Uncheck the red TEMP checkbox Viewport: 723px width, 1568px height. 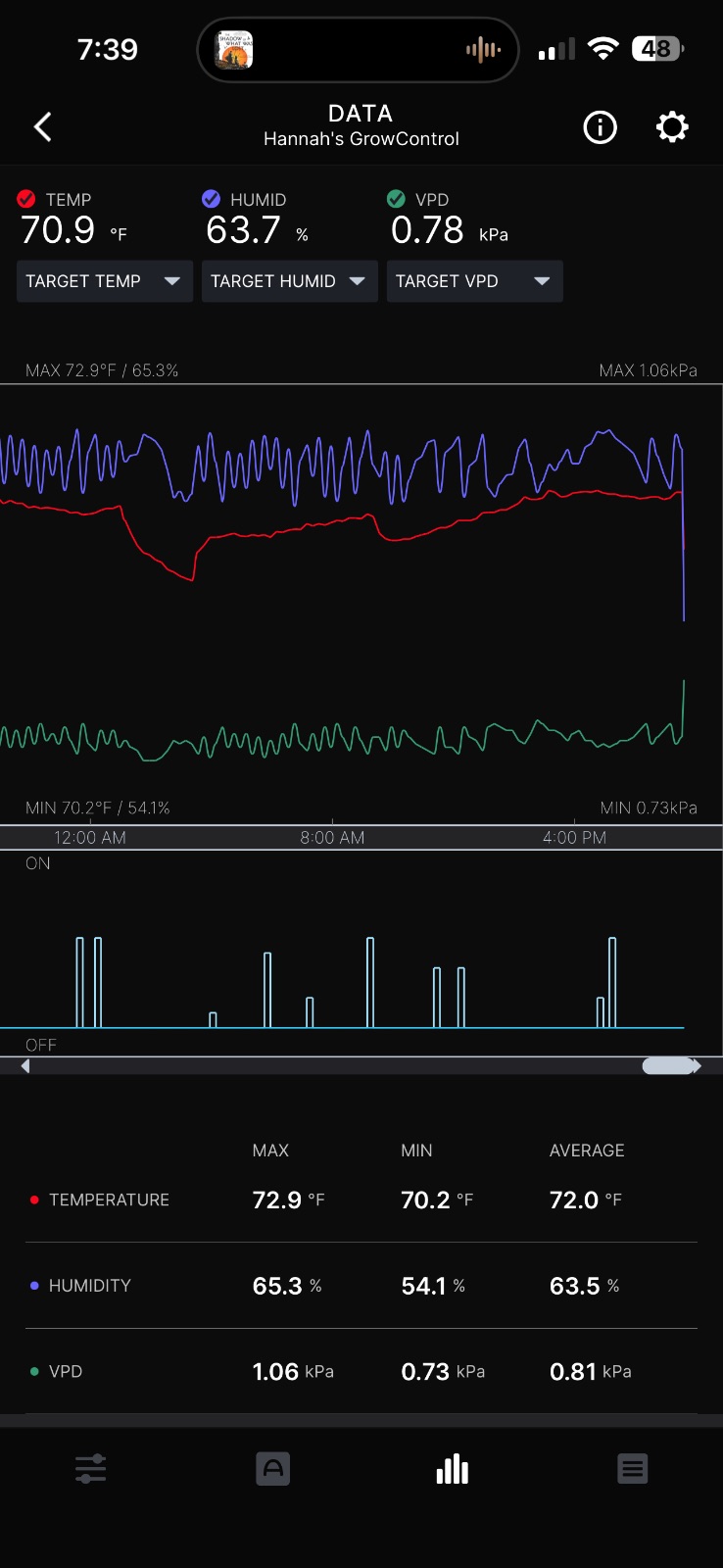26,199
